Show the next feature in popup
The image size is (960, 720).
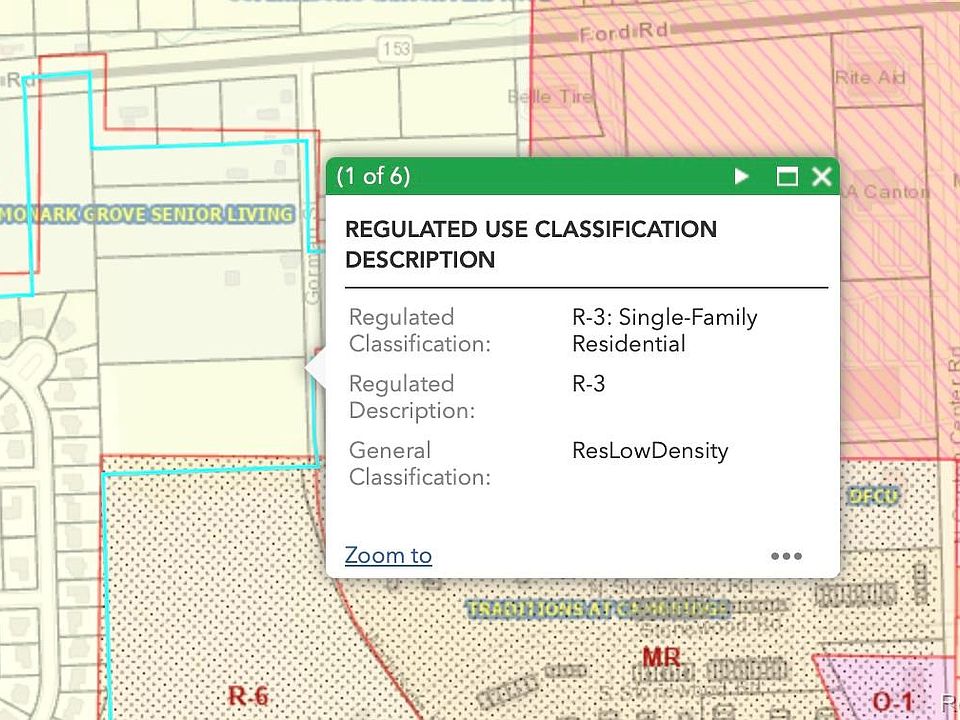click(741, 177)
